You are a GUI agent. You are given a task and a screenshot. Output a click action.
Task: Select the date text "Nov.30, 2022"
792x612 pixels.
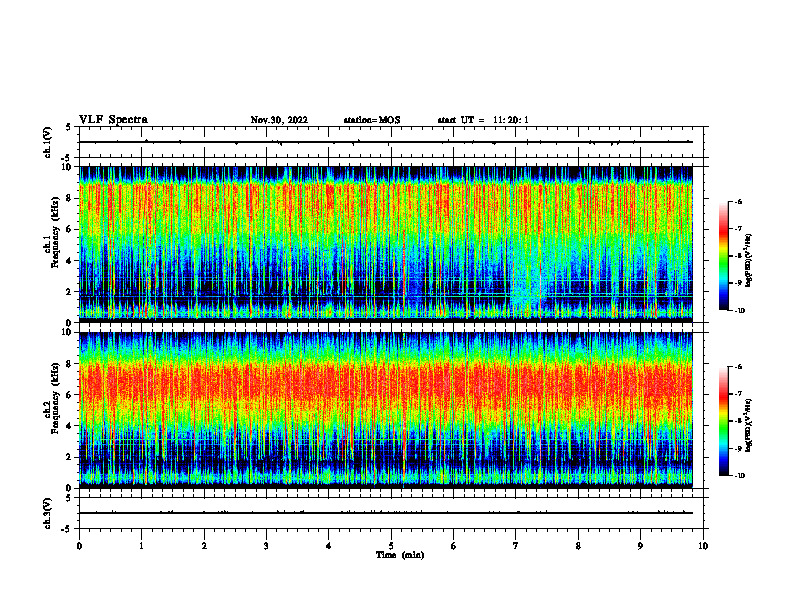(x=279, y=120)
